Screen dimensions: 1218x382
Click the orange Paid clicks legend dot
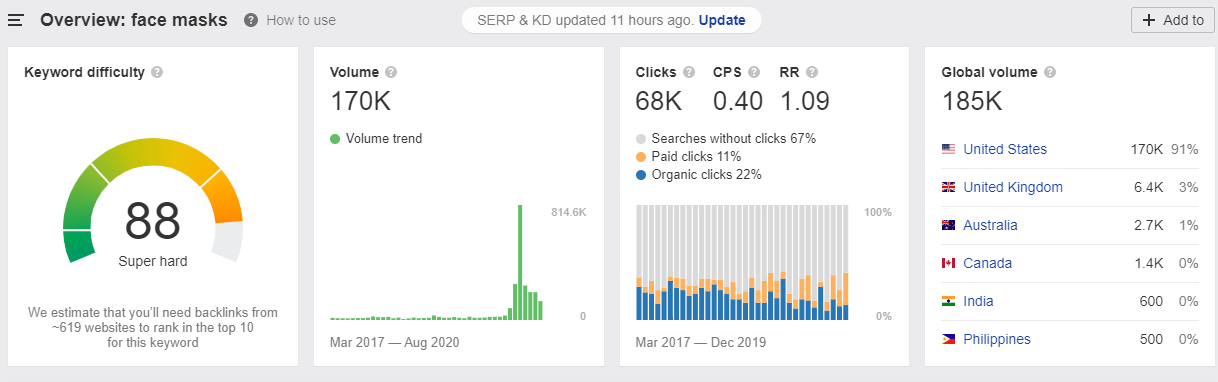point(641,157)
